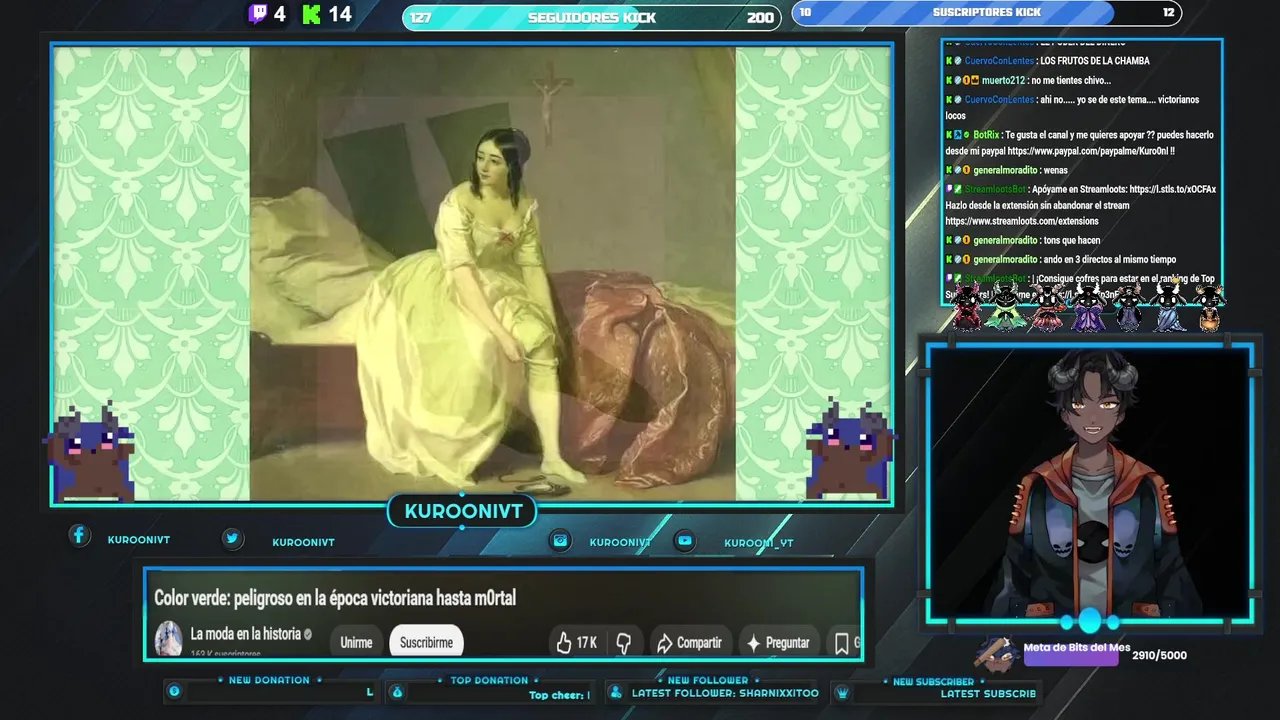Click the video title Color verde: peligroso
The height and width of the screenshot is (720, 1280).
[335, 598]
